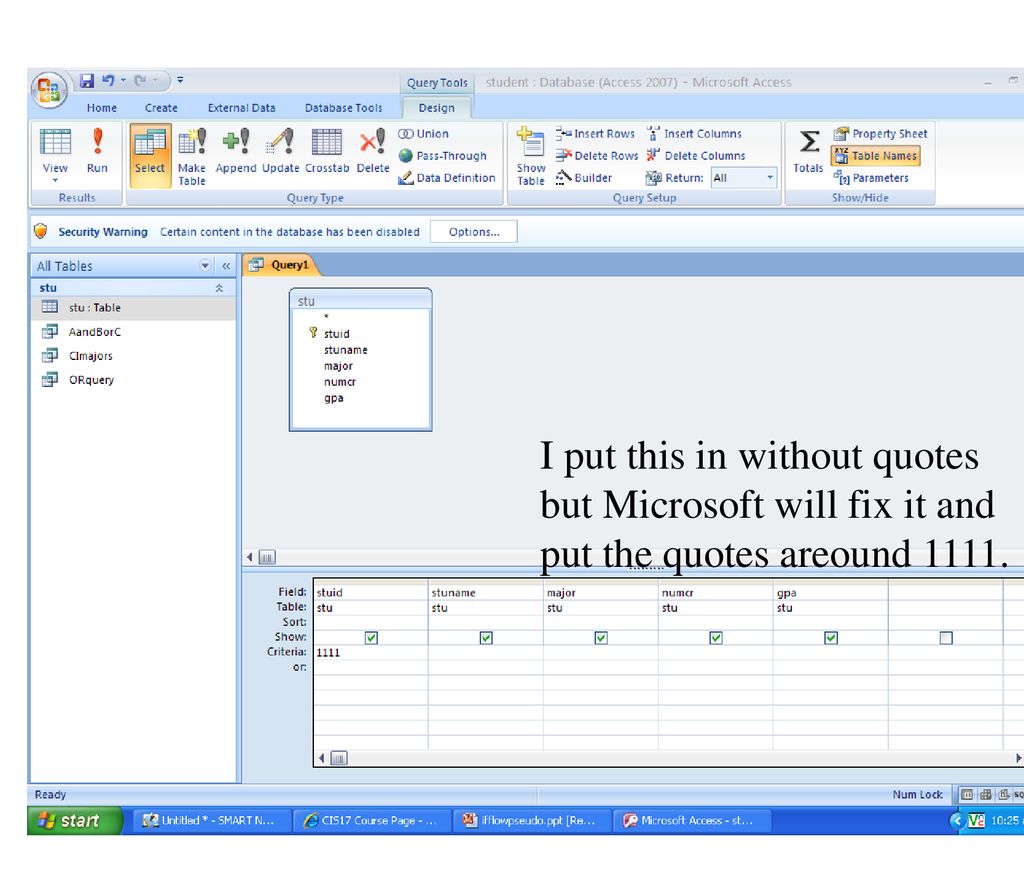Customize Quick Access Toolbar dropdown

coord(180,80)
